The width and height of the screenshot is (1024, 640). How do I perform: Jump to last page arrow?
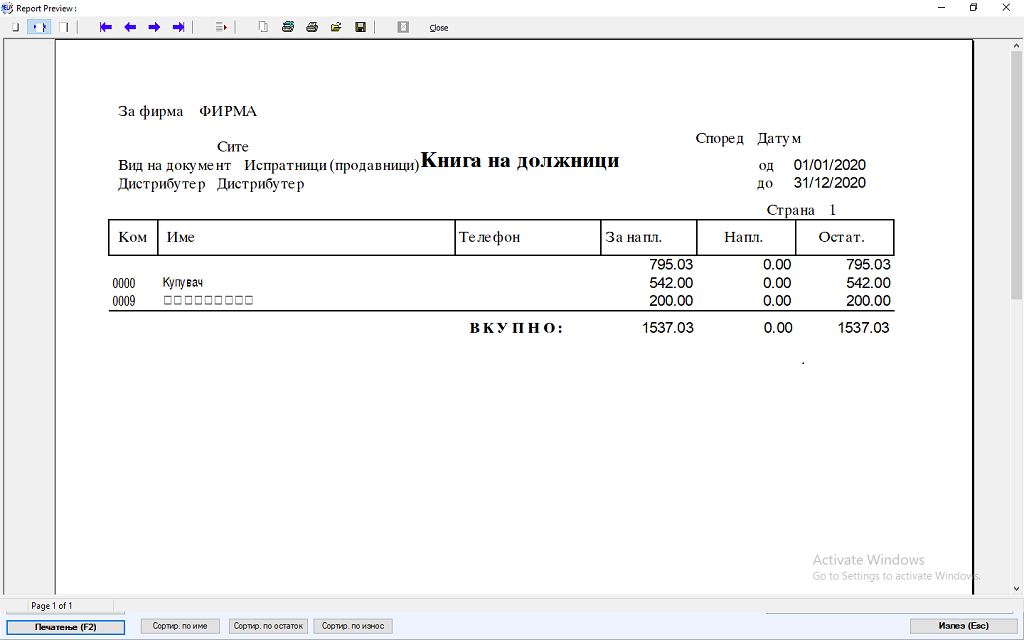[x=179, y=27]
